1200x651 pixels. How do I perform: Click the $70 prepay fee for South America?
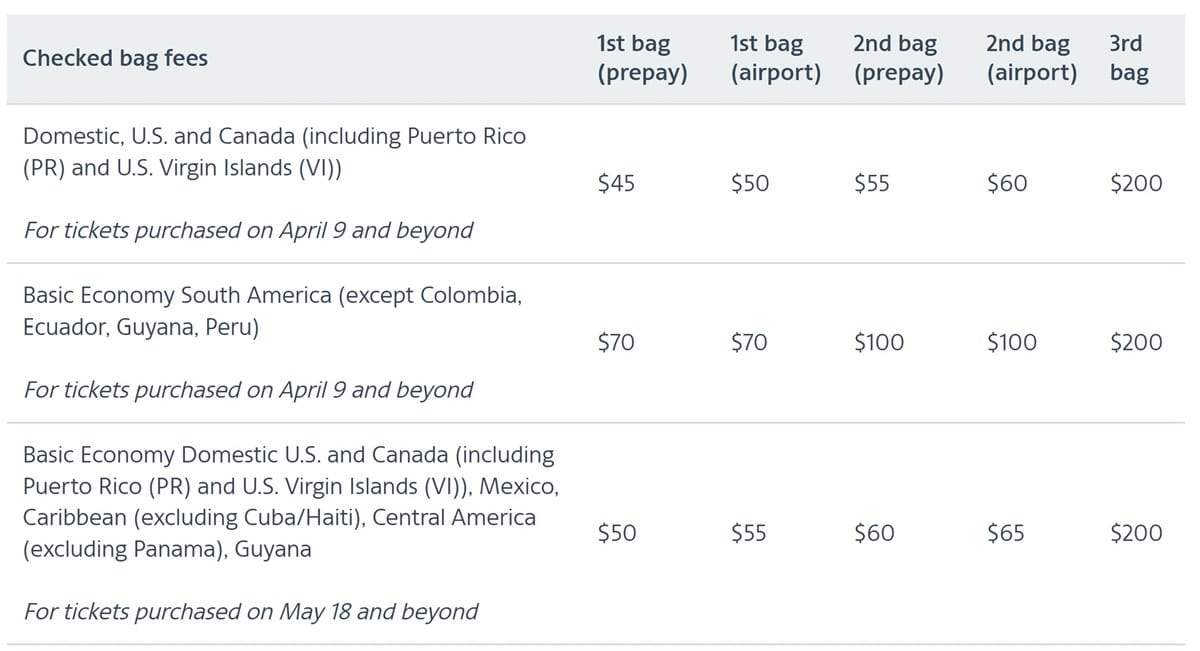point(615,343)
